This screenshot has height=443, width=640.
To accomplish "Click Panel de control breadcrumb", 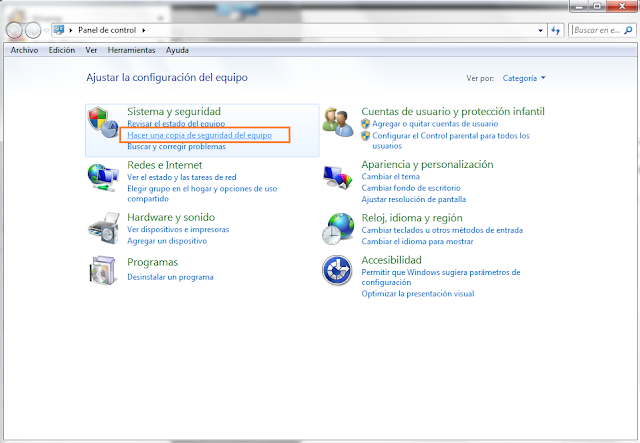I will (107, 30).
